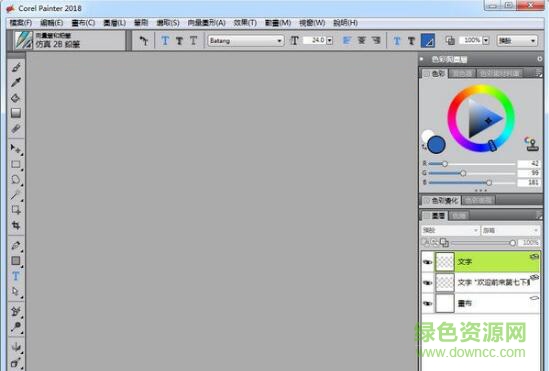Click the G color slider

[472, 173]
